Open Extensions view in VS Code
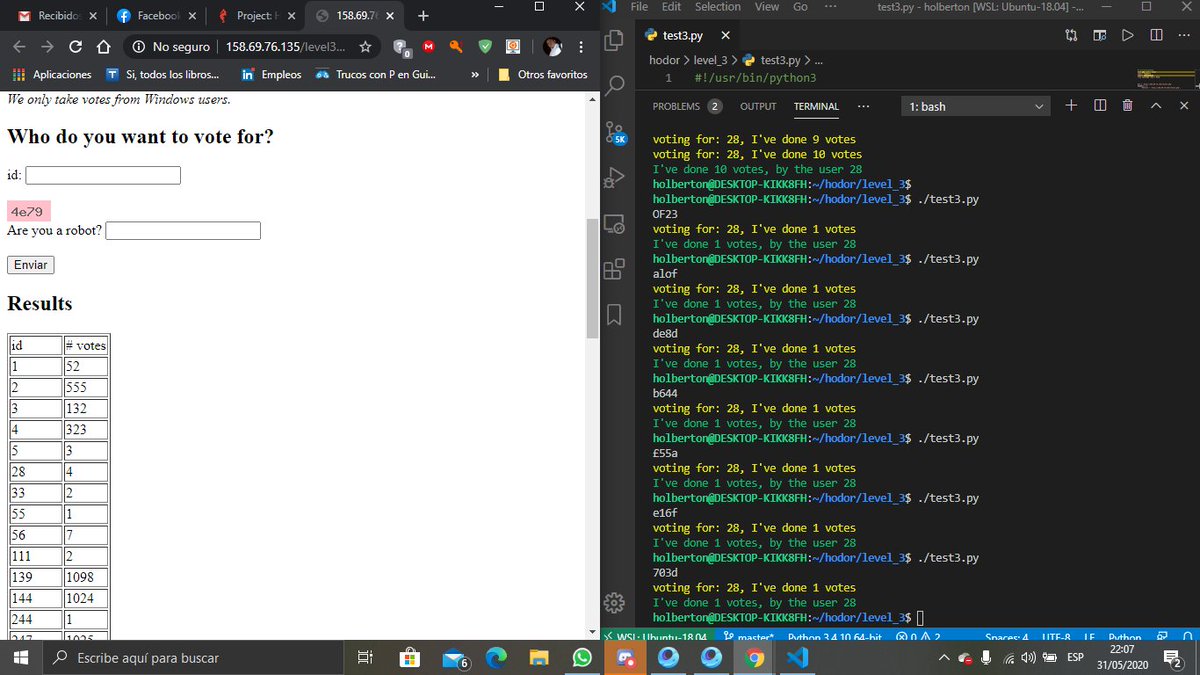Viewport: 1200px width, 675px height. point(615,270)
